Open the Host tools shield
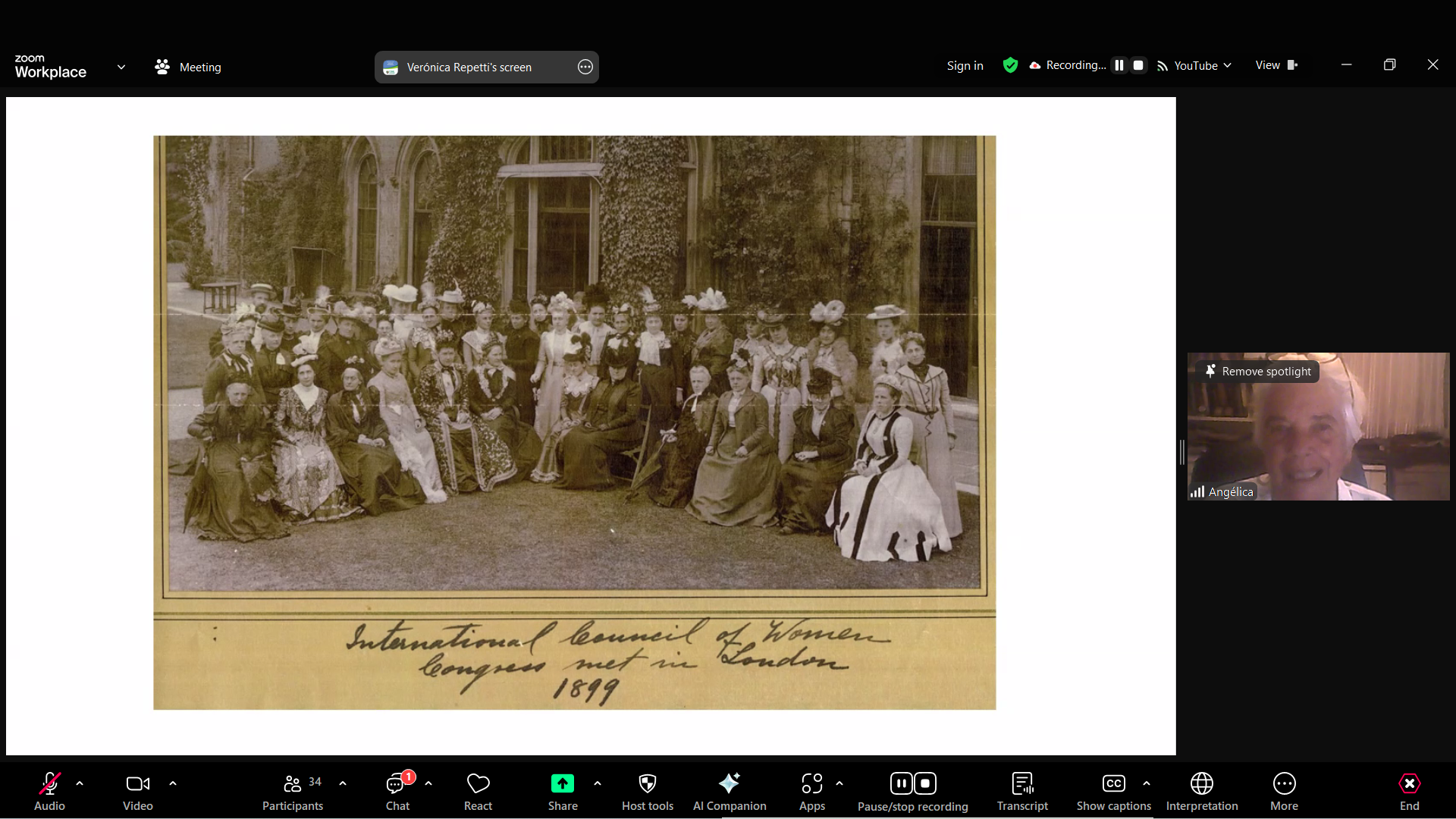The image size is (1456, 819). click(x=647, y=791)
